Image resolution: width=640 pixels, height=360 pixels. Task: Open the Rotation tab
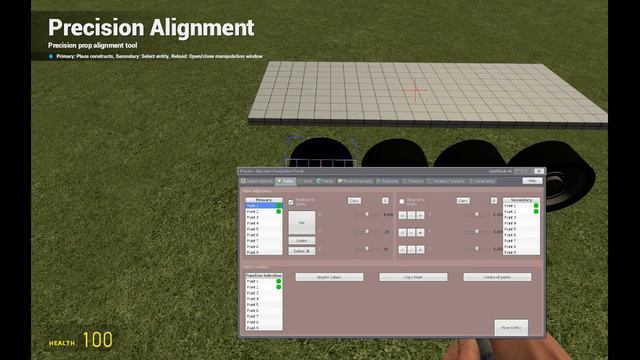coord(413,181)
